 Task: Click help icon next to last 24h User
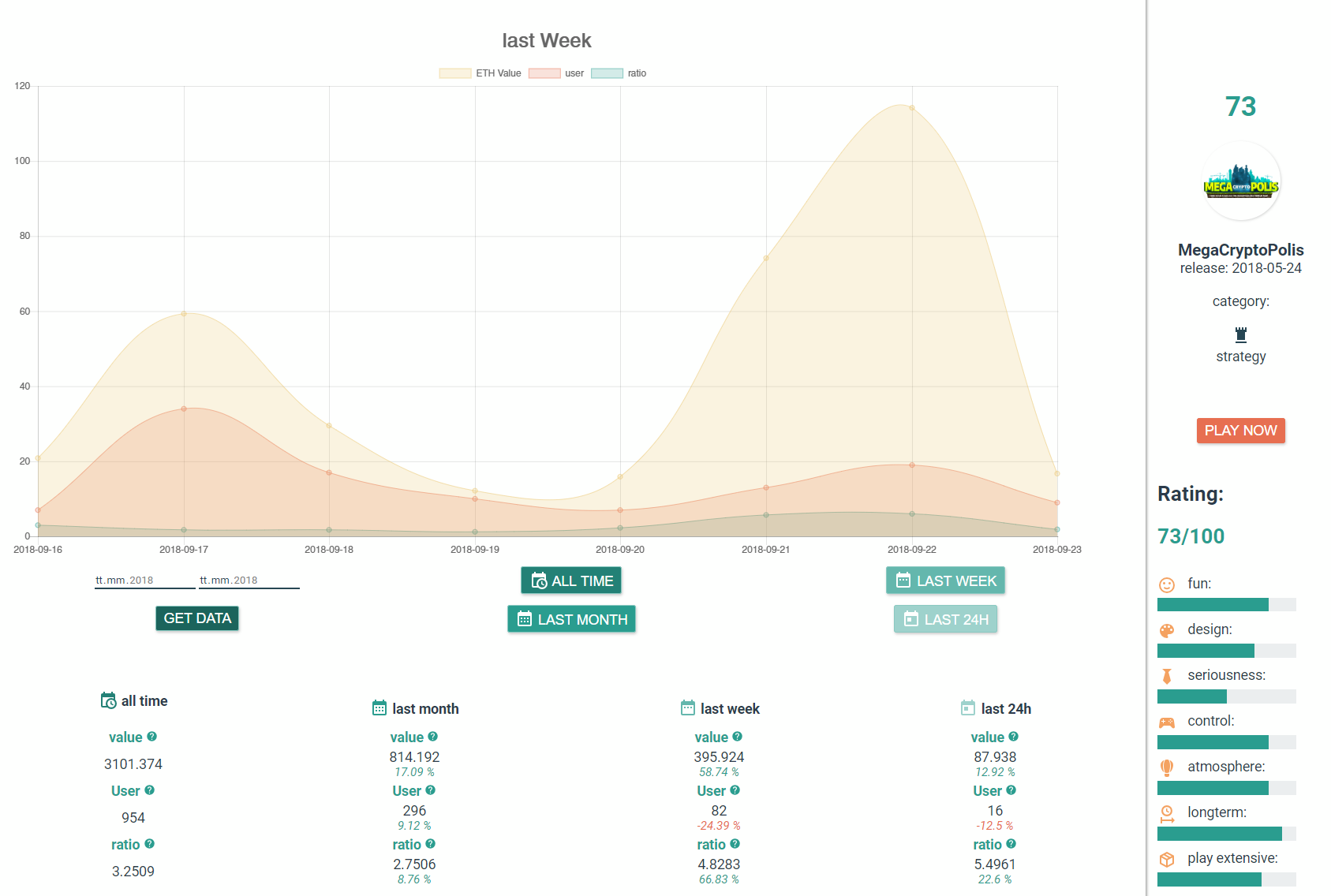click(x=1011, y=790)
